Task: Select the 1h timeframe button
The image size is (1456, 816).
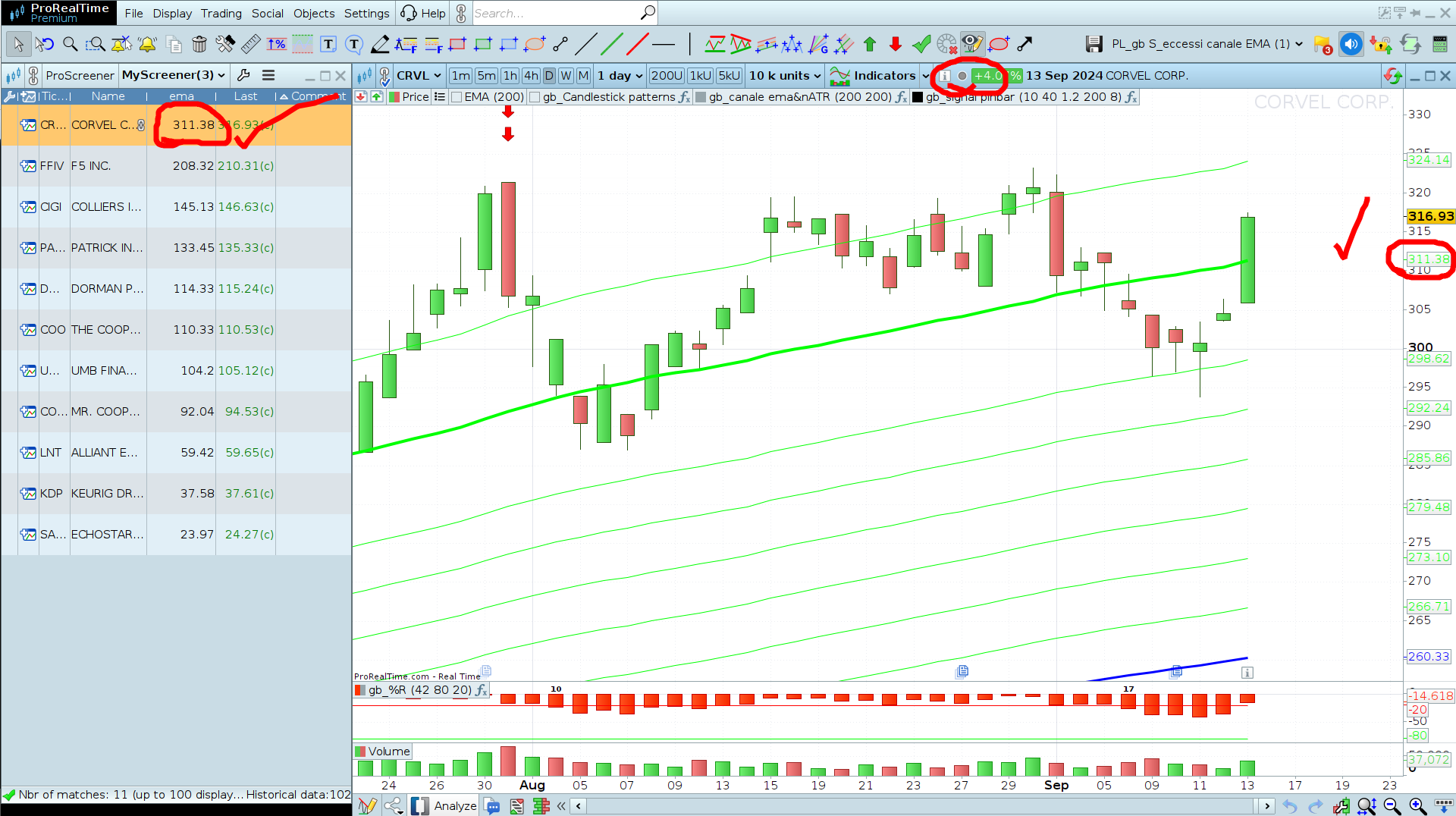Action: (510, 76)
